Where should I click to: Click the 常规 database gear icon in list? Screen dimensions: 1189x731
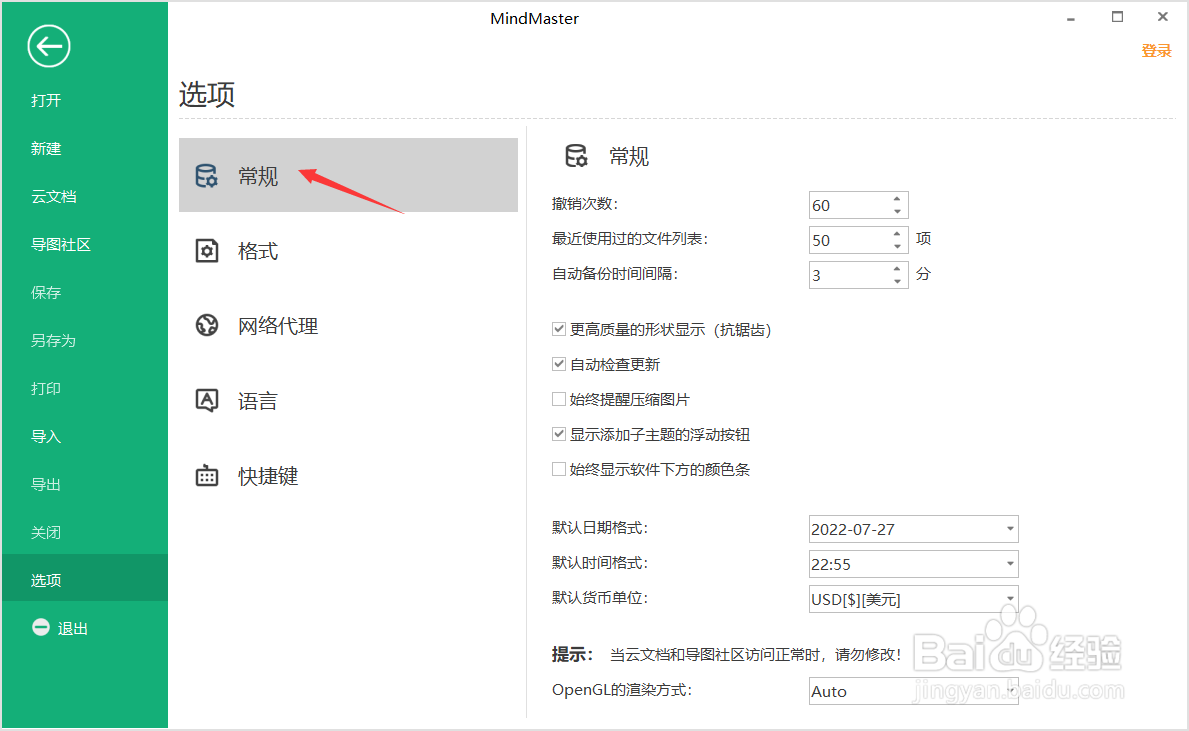(206, 176)
